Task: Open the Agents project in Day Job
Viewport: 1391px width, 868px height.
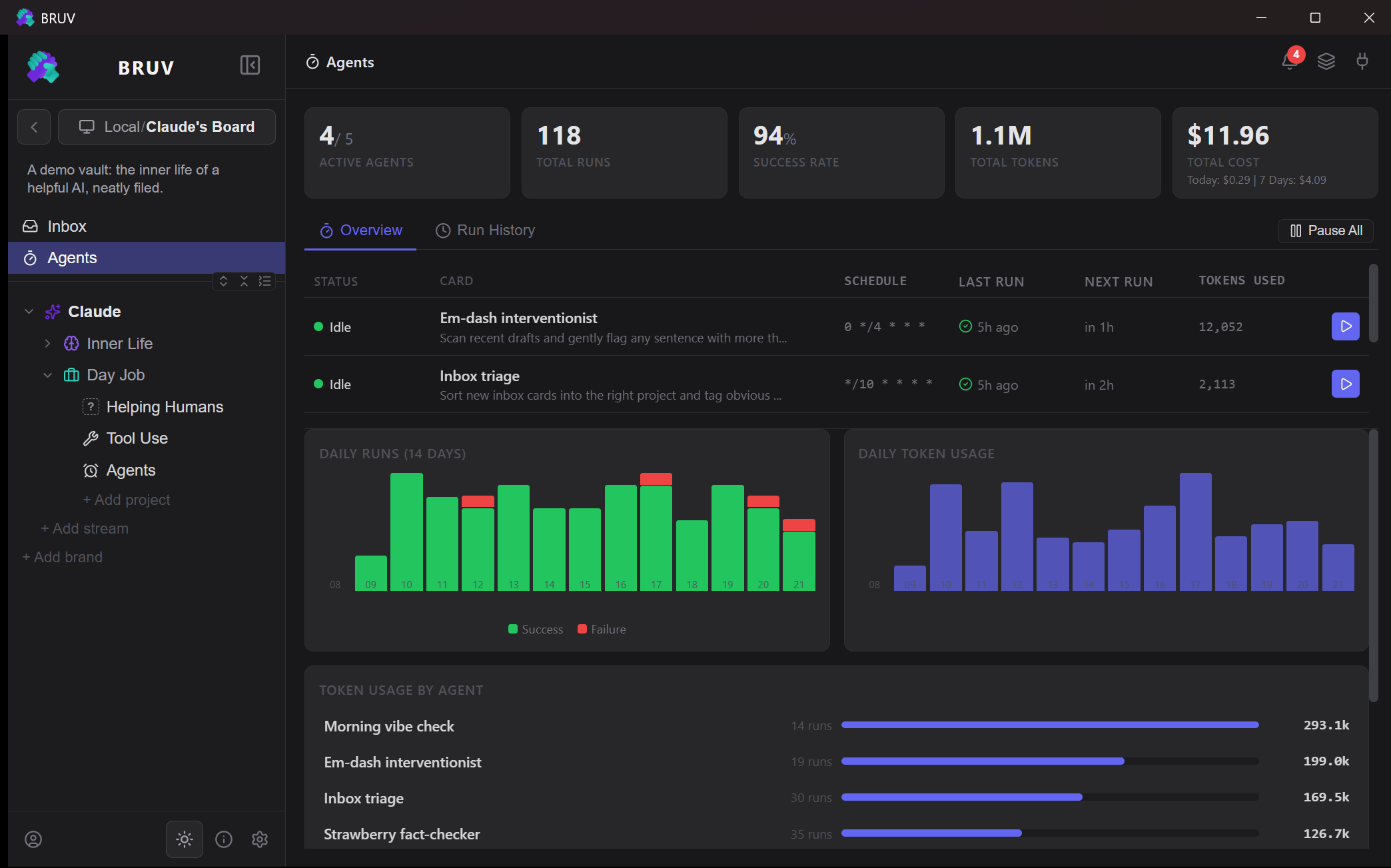Action: coord(131,470)
